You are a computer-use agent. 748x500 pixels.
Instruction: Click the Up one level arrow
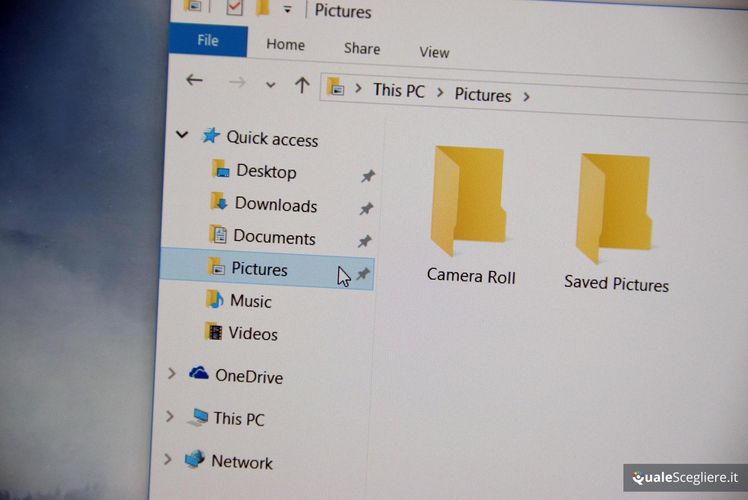coord(301,85)
